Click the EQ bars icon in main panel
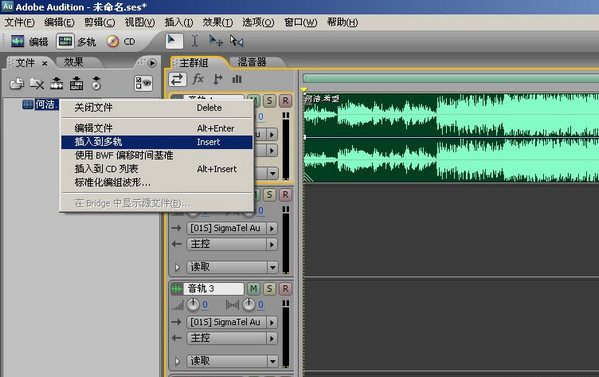Screen dimensions: 599x377 (x=237, y=79)
